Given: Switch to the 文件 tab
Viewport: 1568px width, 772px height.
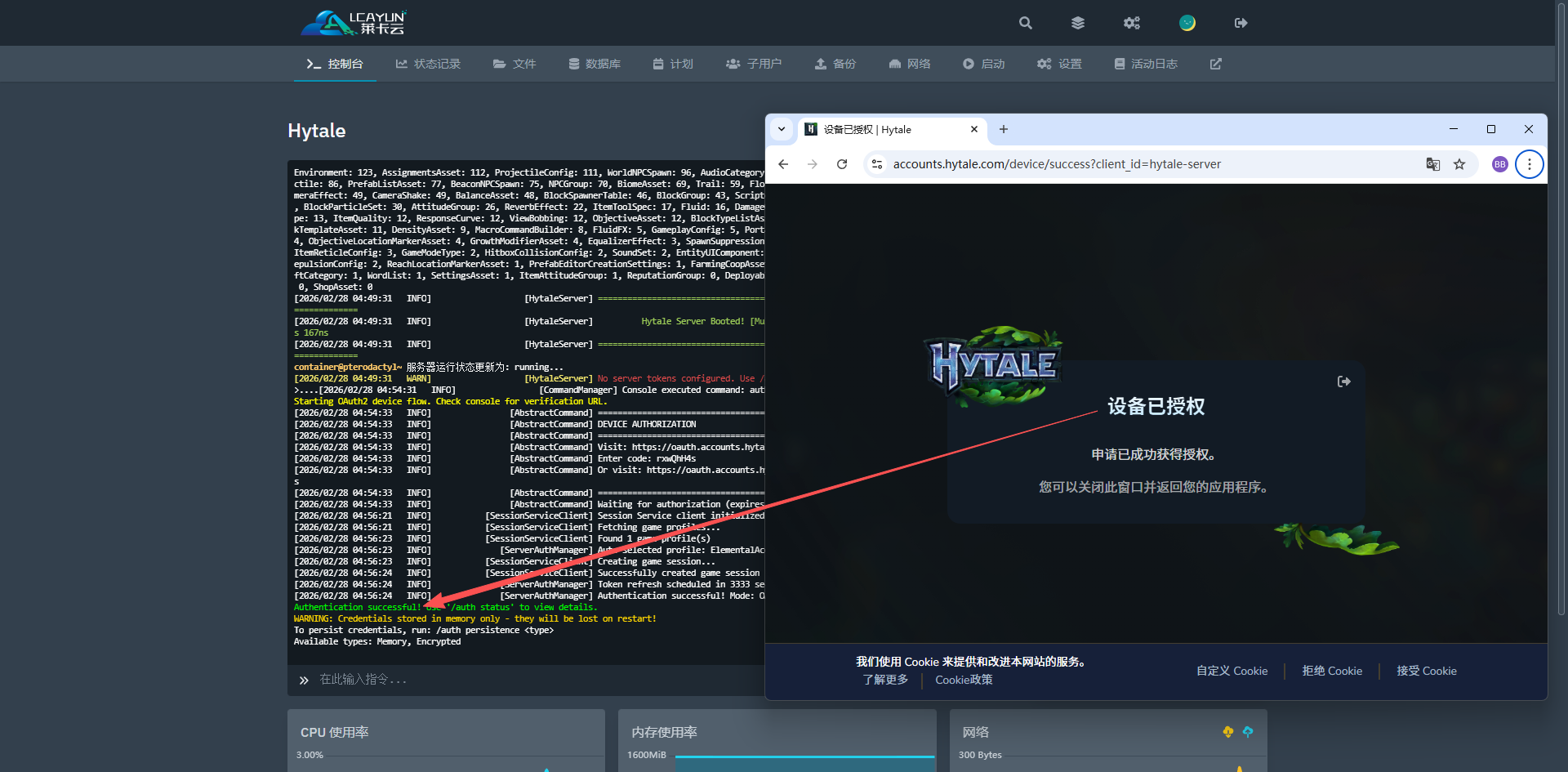Looking at the screenshot, I should click(514, 64).
